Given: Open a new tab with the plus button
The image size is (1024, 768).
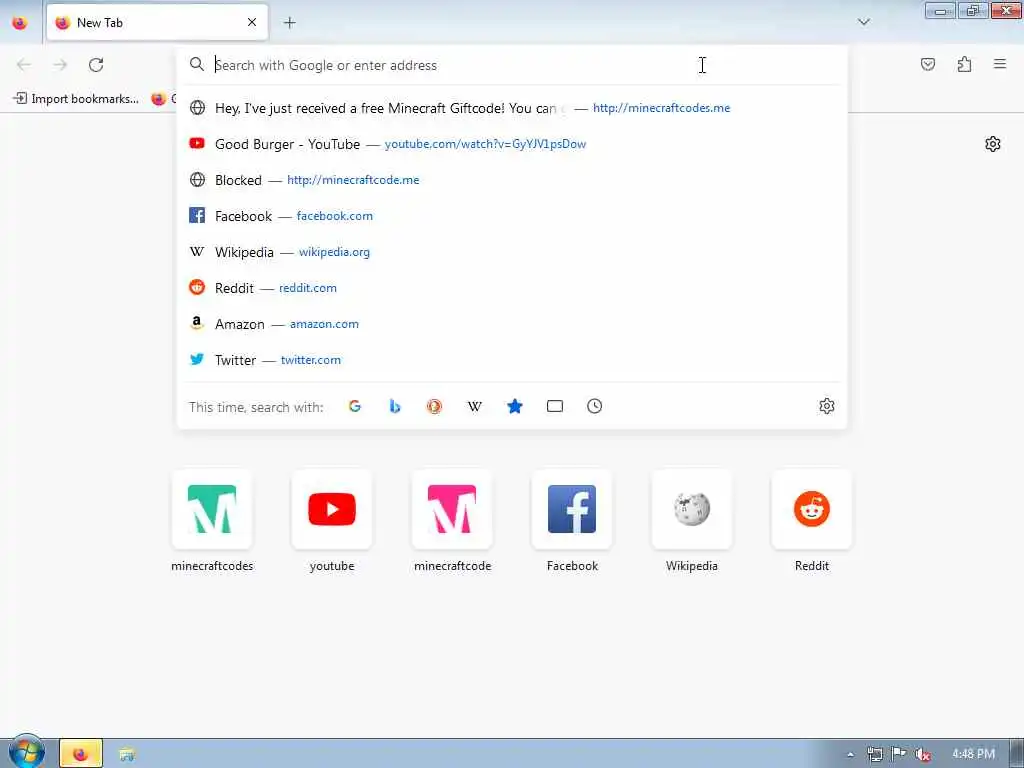Looking at the screenshot, I should [x=289, y=23].
